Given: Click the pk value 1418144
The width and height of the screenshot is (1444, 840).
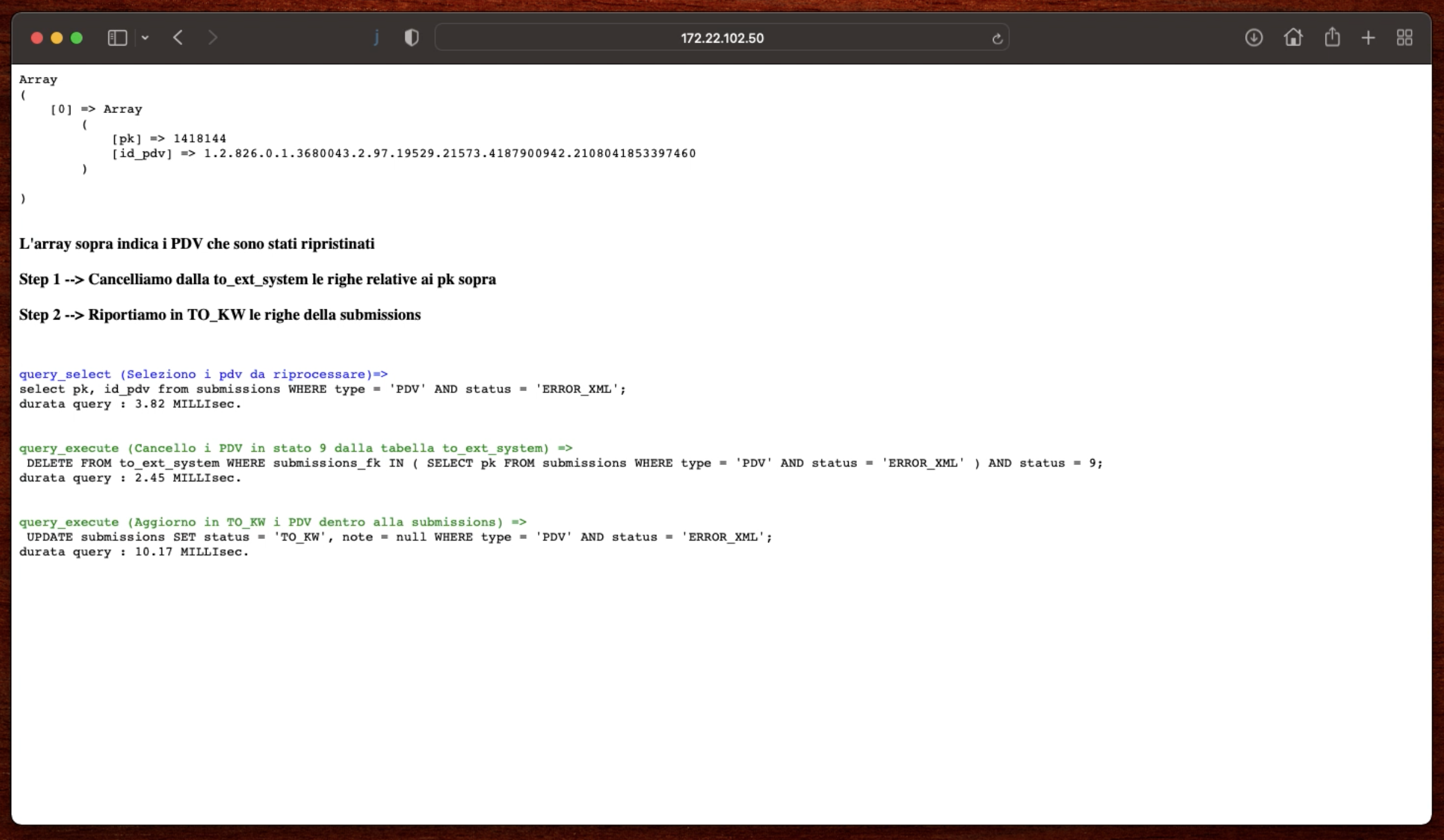Looking at the screenshot, I should [199, 138].
